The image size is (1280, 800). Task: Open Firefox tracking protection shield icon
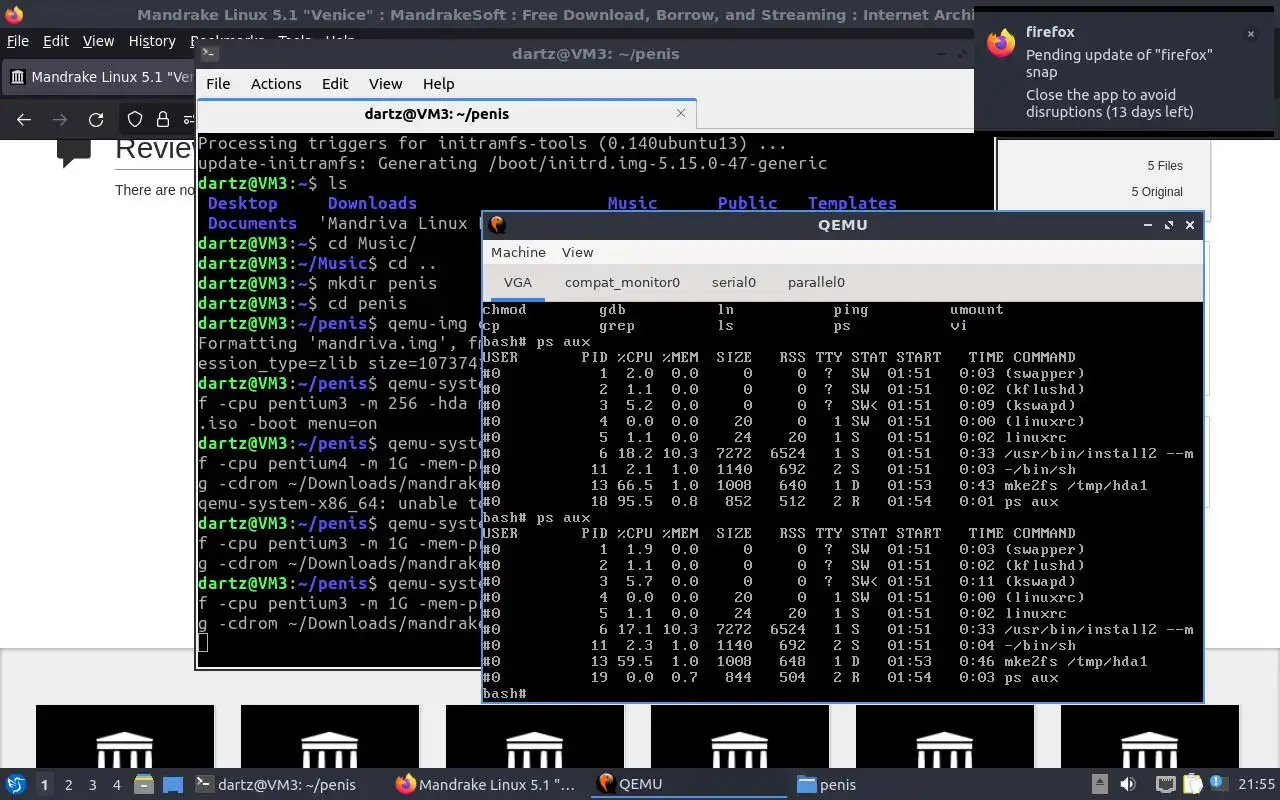pos(135,120)
